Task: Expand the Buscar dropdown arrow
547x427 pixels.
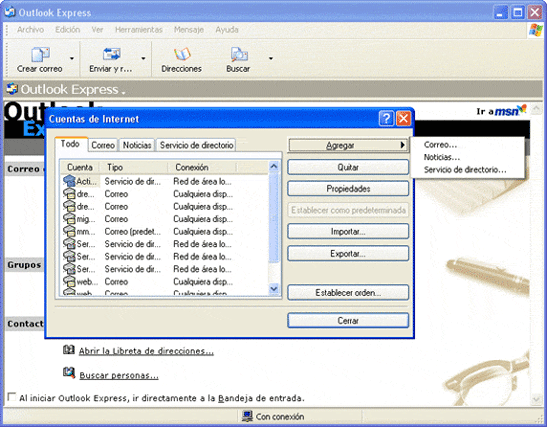Action: coord(271,58)
